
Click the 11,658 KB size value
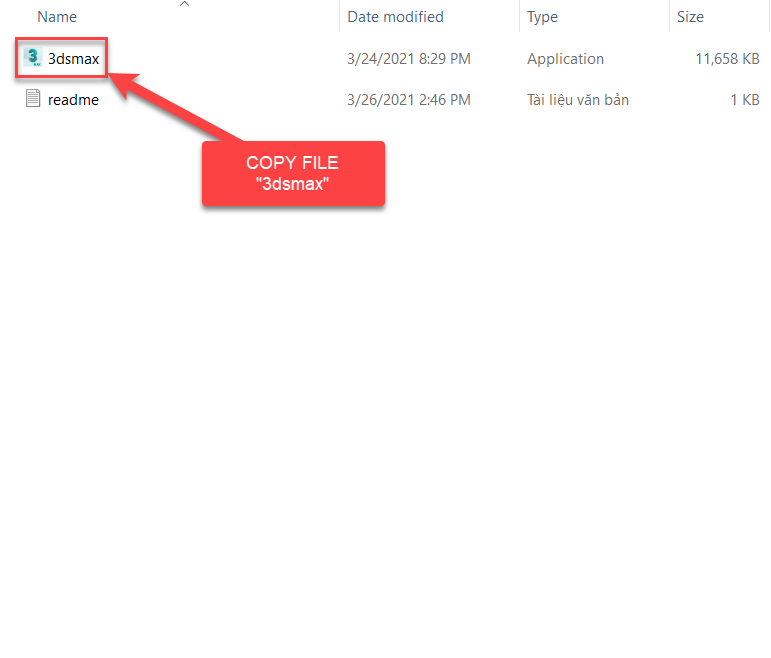[727, 59]
